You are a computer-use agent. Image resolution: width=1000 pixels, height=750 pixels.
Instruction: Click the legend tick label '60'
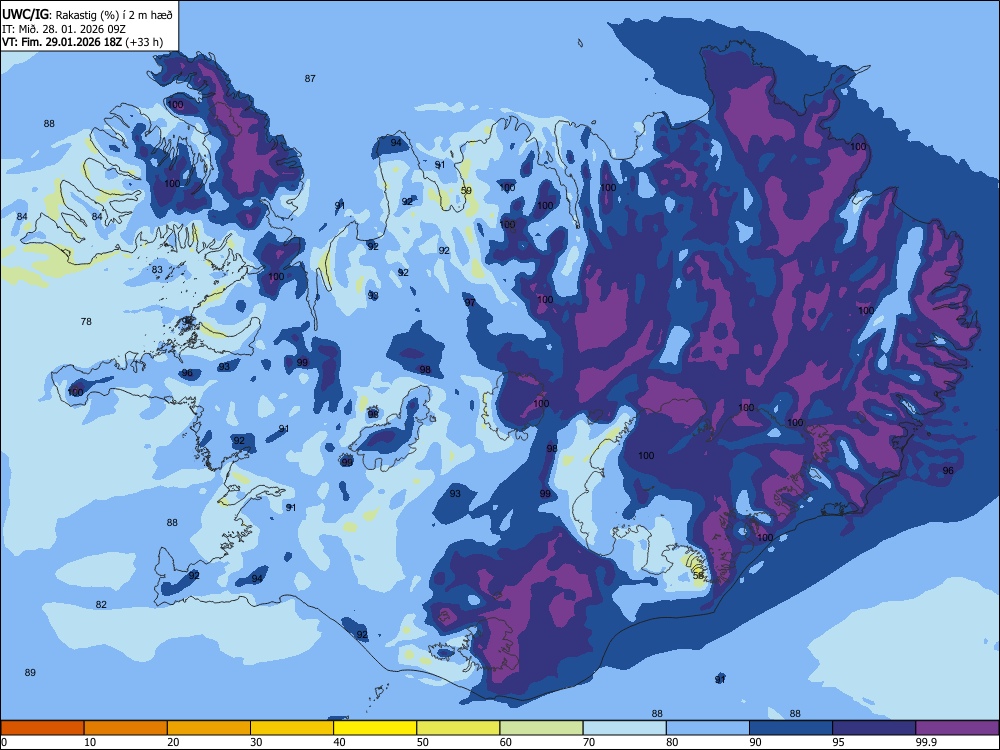[x=506, y=742]
